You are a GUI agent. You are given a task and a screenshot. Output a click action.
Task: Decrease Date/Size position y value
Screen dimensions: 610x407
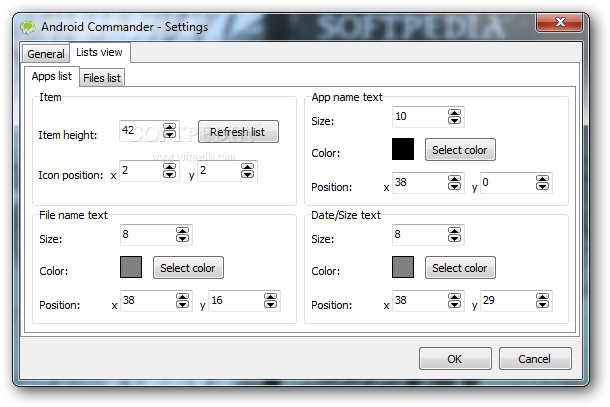[542, 304]
